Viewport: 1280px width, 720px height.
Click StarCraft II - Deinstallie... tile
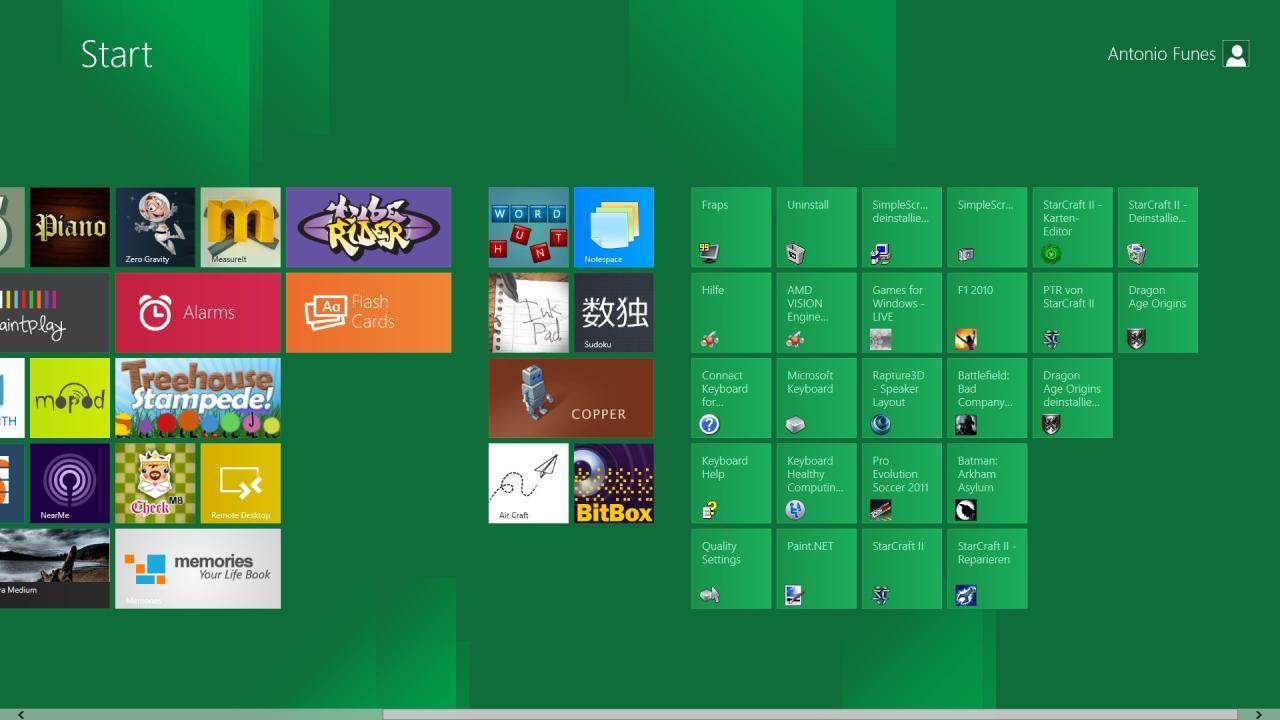tap(1158, 227)
